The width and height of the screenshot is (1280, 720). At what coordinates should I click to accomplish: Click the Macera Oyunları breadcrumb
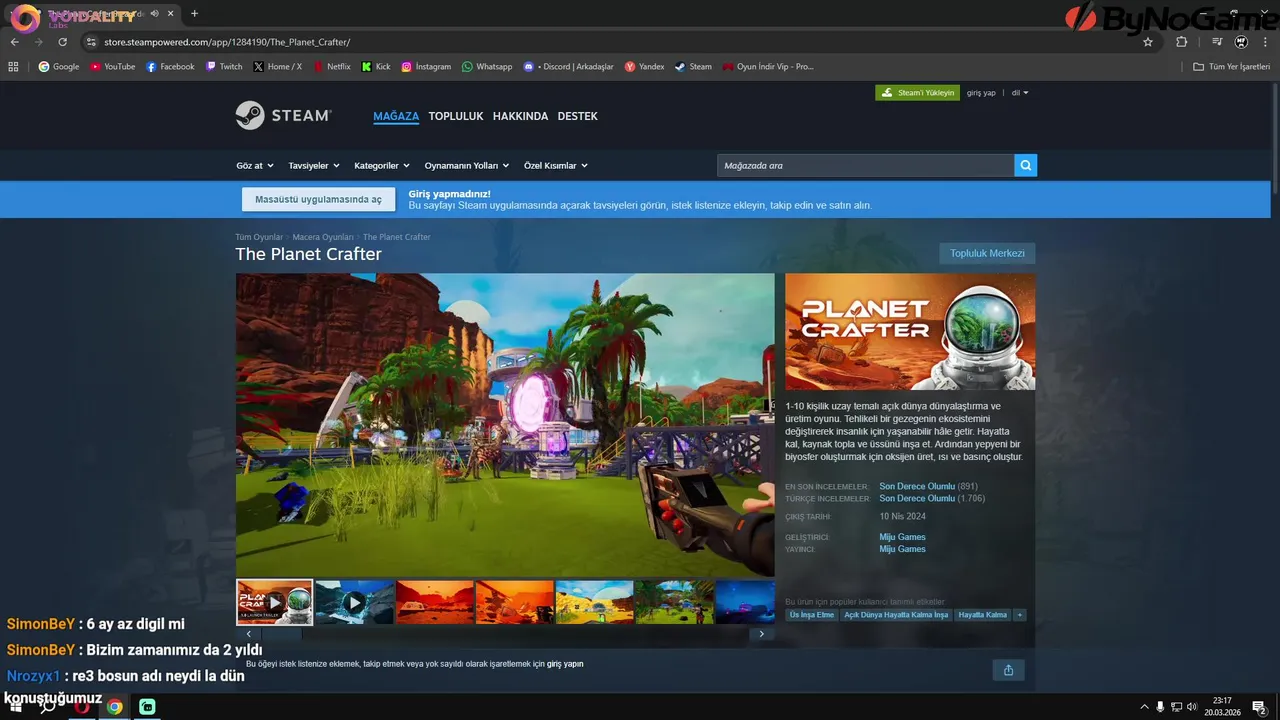tap(323, 237)
